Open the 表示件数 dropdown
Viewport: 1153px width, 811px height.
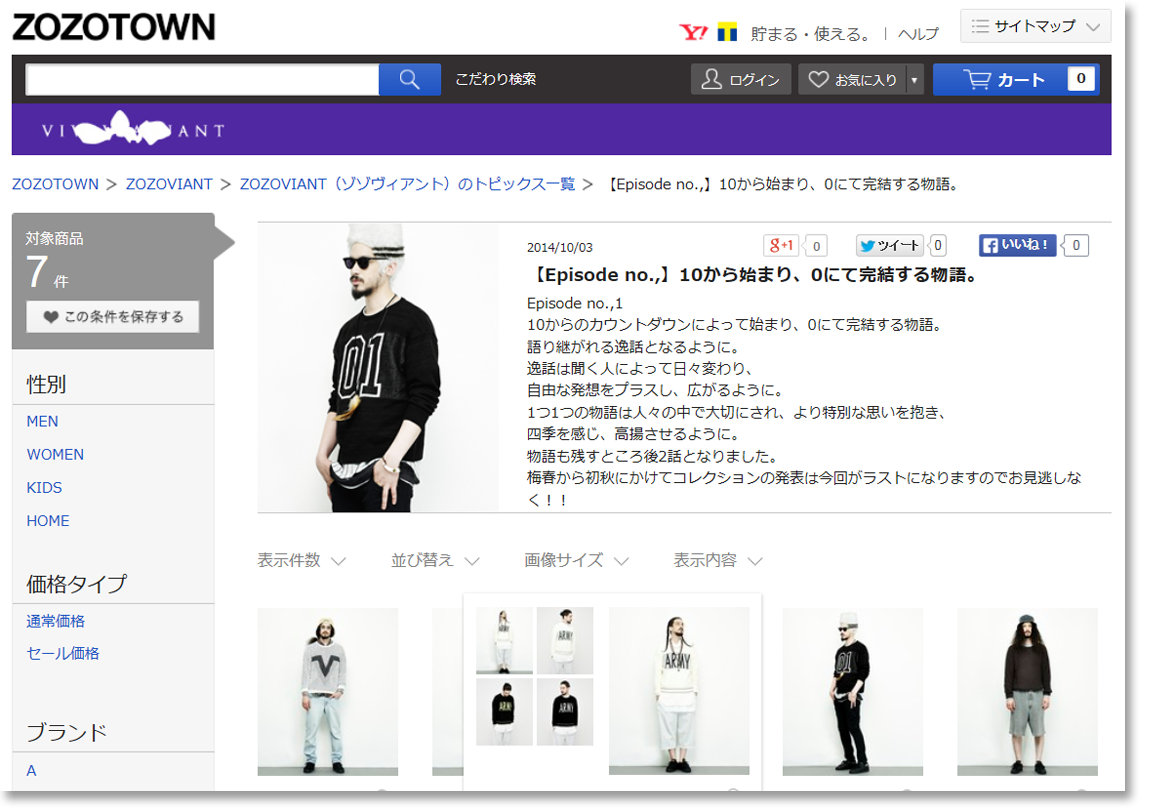tap(301, 561)
